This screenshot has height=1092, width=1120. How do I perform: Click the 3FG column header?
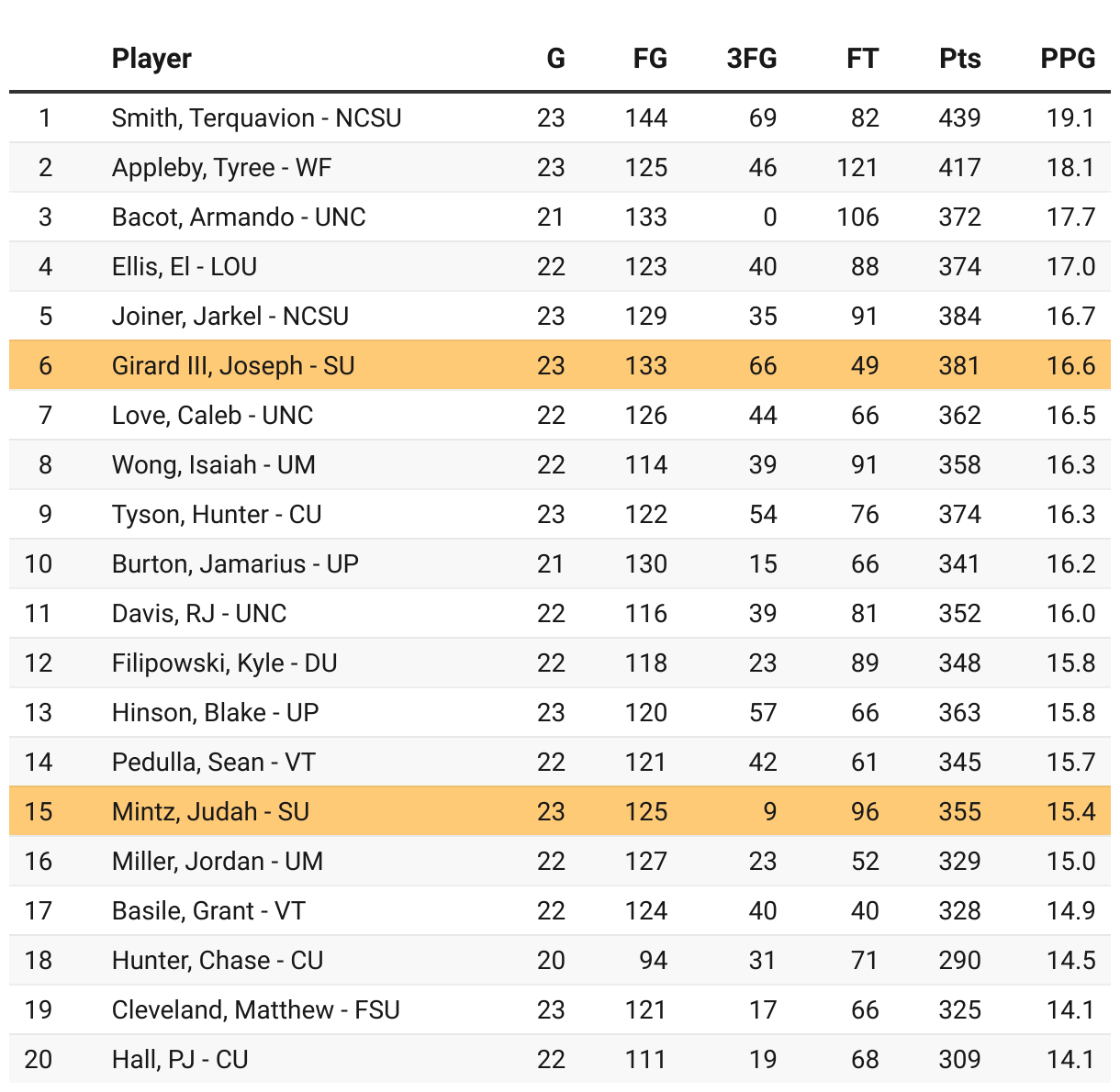click(x=752, y=59)
